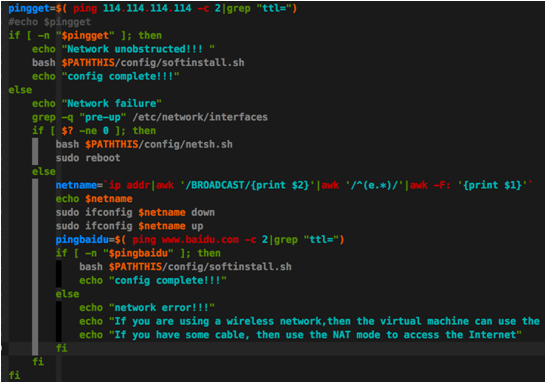Image resolution: width=546 pixels, height=383 pixels.
Task: Click the highlighted innermost 'fi' line
Action: click(x=62, y=348)
